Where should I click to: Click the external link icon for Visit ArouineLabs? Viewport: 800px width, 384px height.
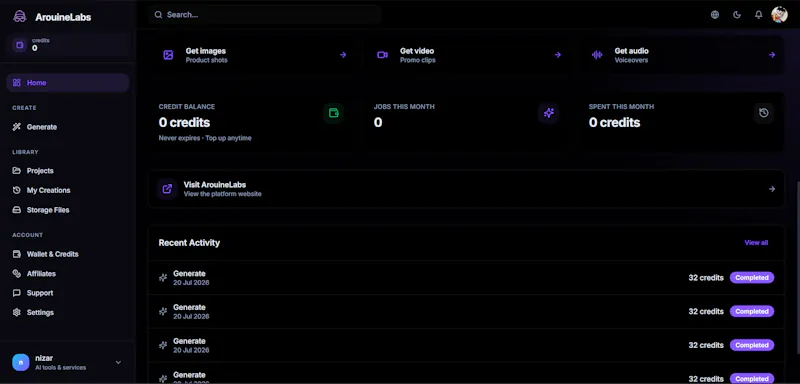point(167,189)
